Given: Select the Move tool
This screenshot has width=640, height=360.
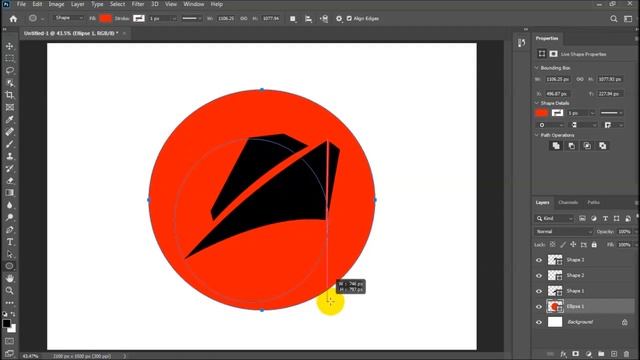Looking at the screenshot, I should (x=9, y=46).
